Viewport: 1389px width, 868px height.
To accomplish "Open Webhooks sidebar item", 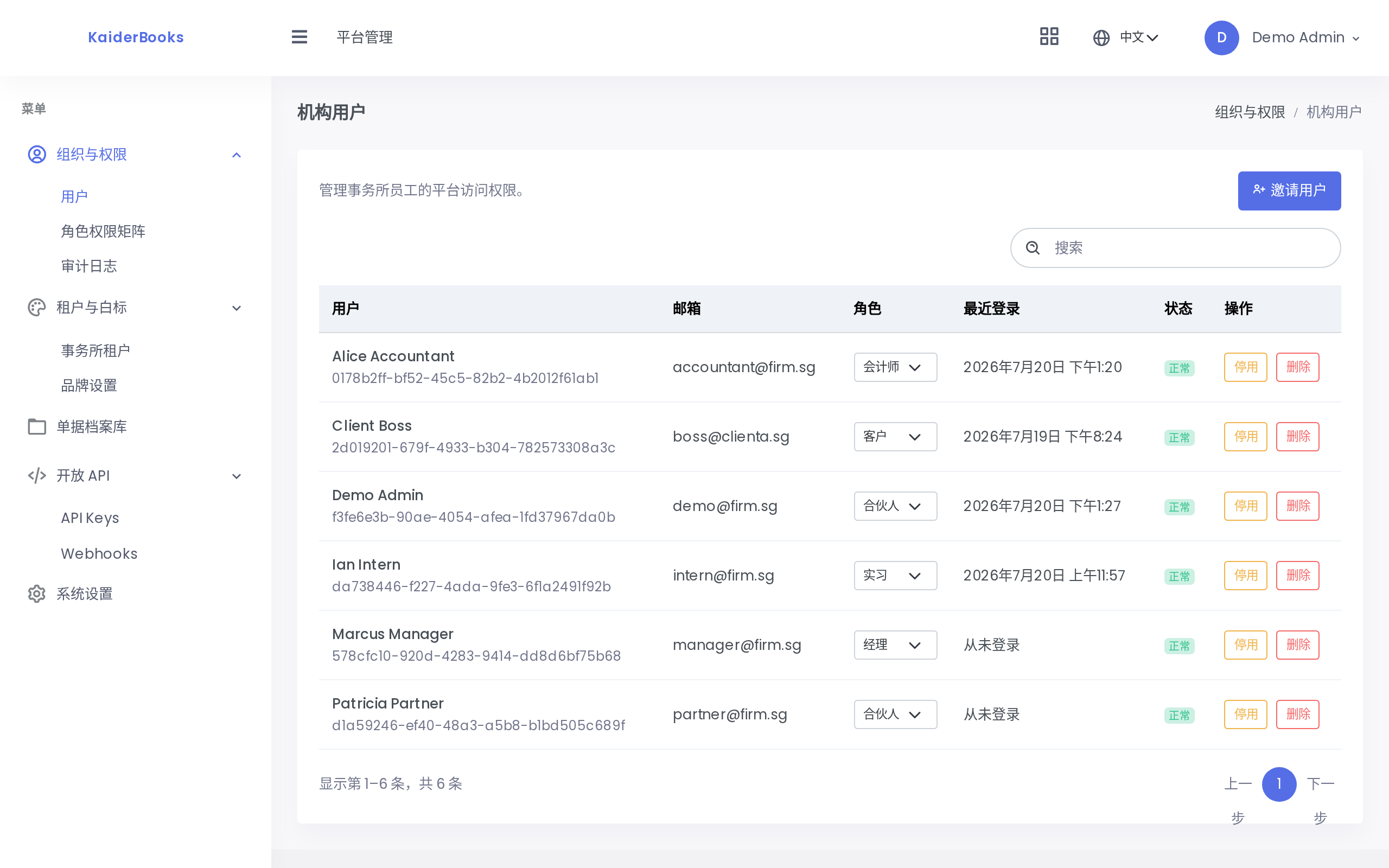I will [99, 554].
